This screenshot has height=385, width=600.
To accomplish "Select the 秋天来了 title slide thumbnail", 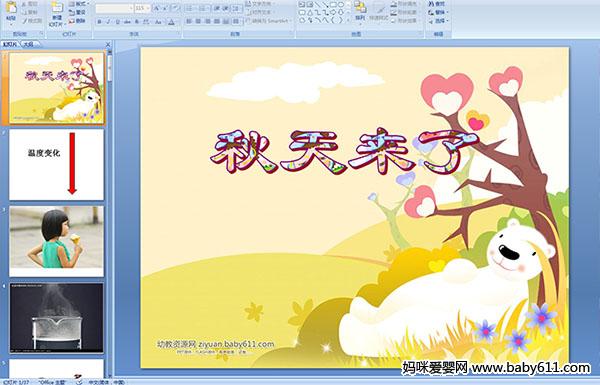I will pyautogui.click(x=56, y=88).
